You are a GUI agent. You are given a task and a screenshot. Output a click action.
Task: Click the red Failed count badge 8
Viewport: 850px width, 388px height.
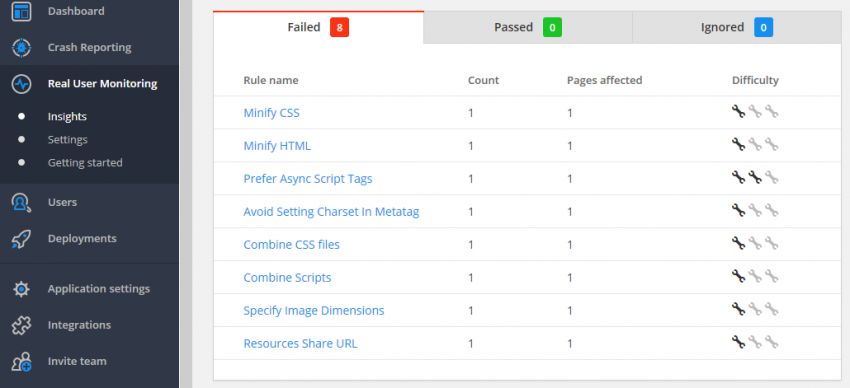(339, 27)
